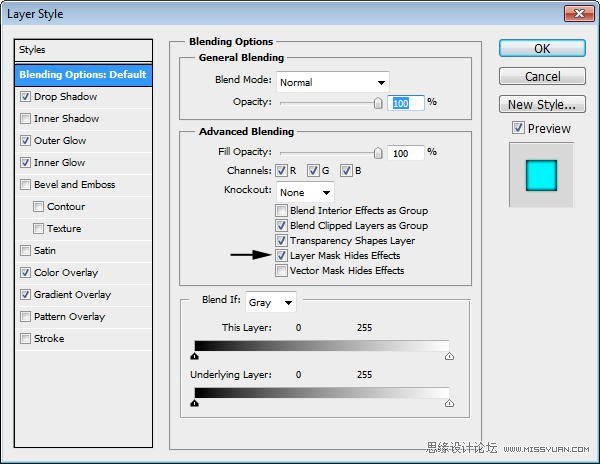Image resolution: width=600 pixels, height=464 pixels.
Task: Open the Outer Glow settings label
Action: 60,140
